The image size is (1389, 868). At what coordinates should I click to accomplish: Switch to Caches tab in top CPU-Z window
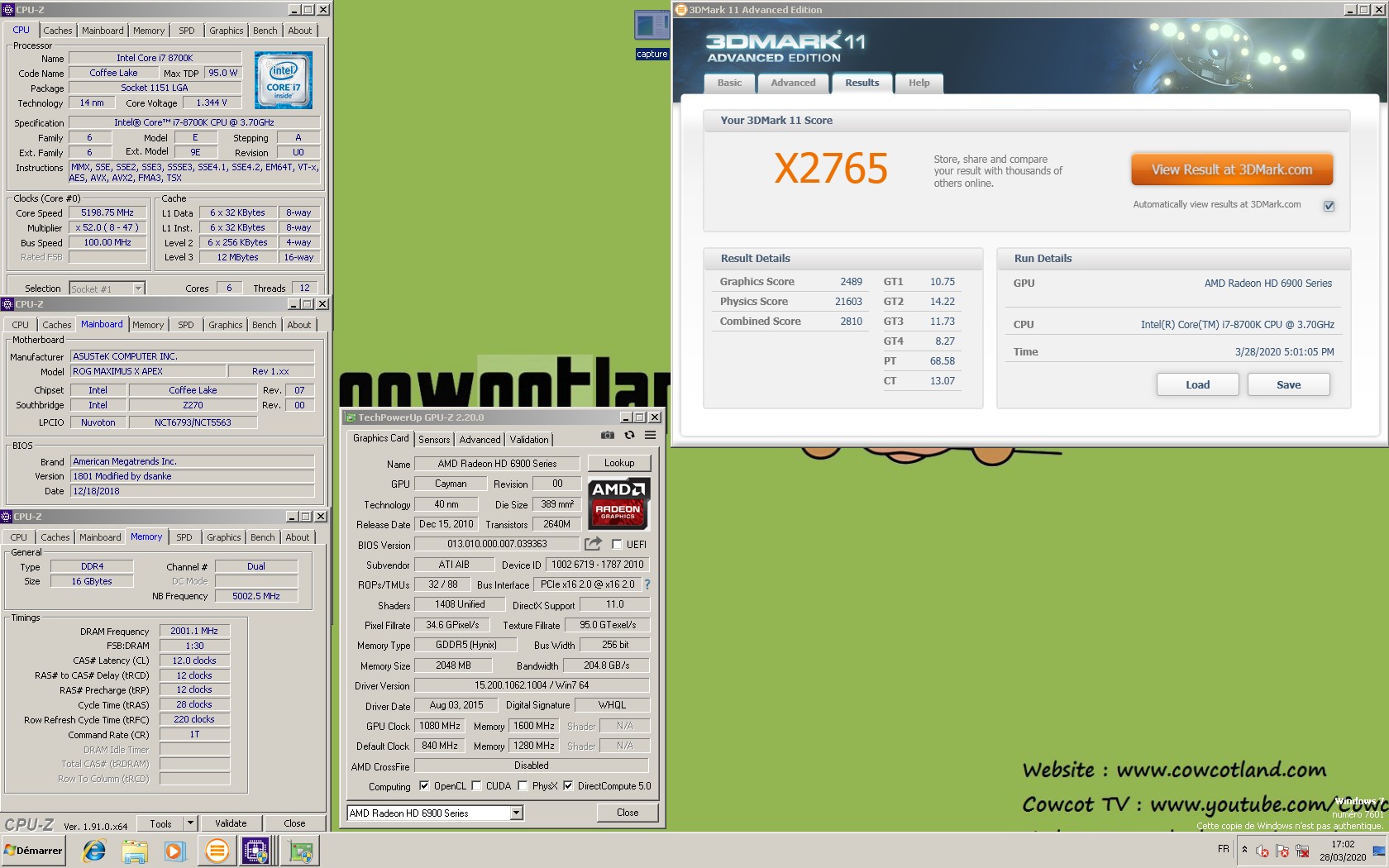pyautogui.click(x=58, y=31)
